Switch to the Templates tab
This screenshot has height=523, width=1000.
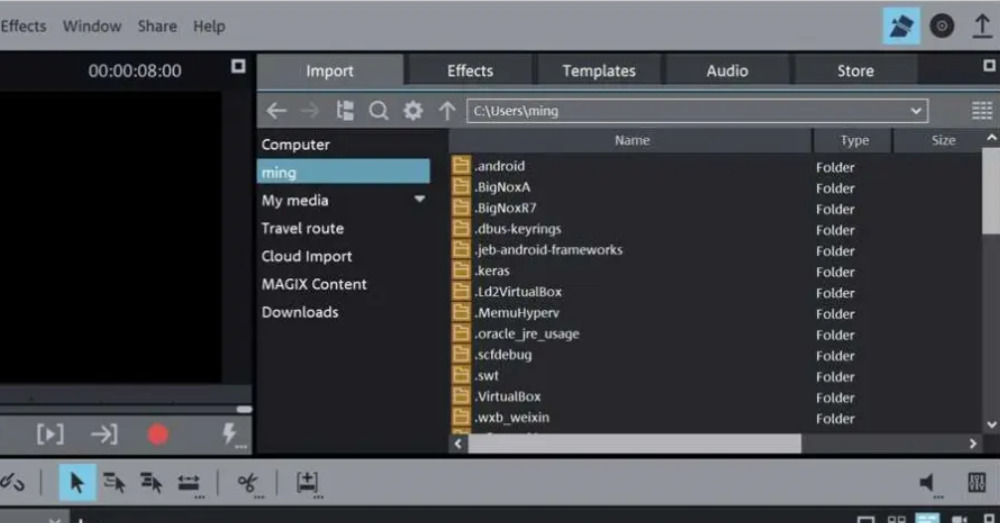(x=599, y=71)
